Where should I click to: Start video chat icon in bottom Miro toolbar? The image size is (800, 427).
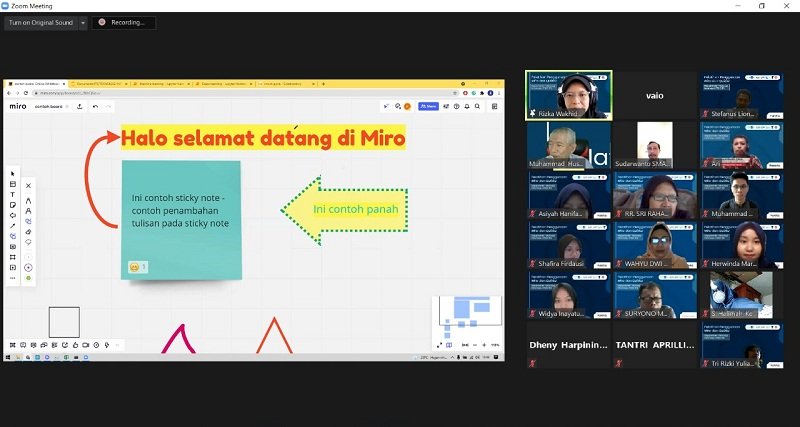click(x=85, y=345)
